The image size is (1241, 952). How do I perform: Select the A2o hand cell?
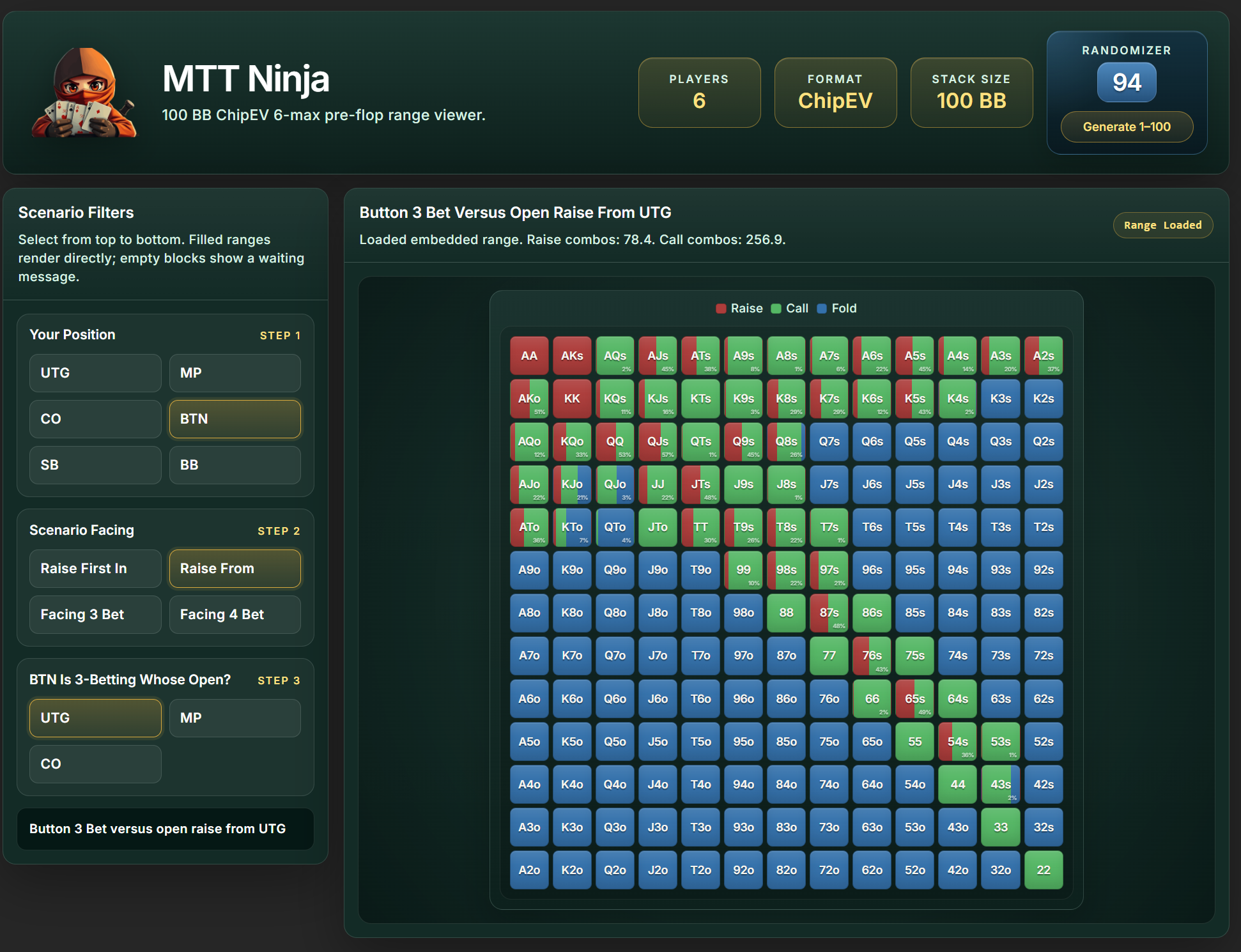529,870
